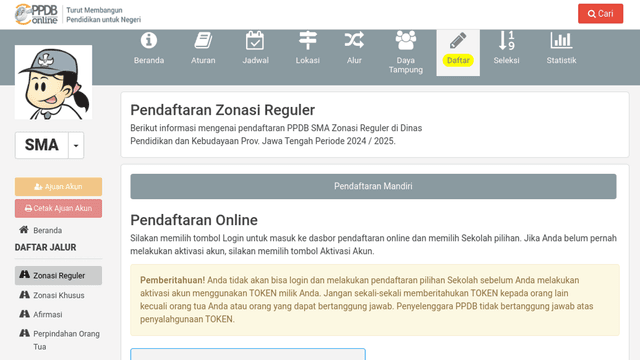Select Afirmasi in the jalur list

(x=48, y=314)
